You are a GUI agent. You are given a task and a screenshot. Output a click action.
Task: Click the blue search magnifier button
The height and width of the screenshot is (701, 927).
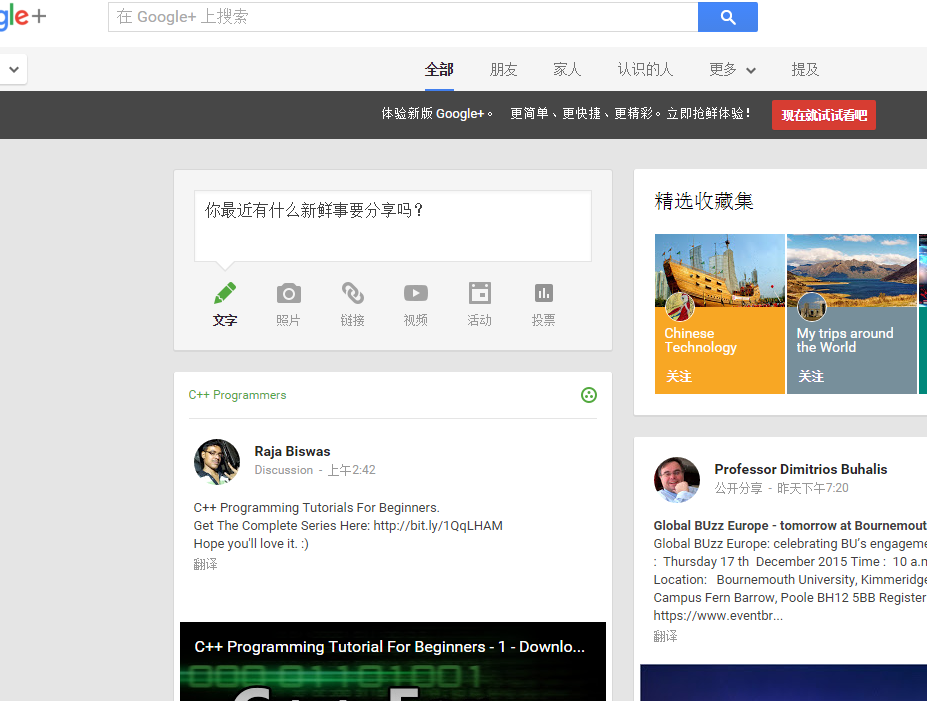(728, 17)
